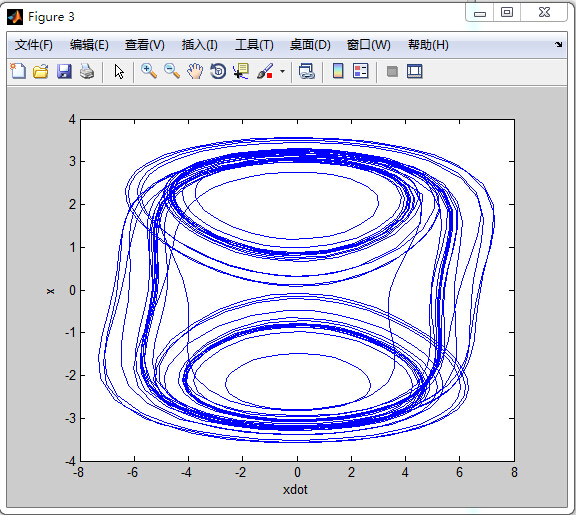
Task: Enable the Pan hand tool
Action: (195, 71)
